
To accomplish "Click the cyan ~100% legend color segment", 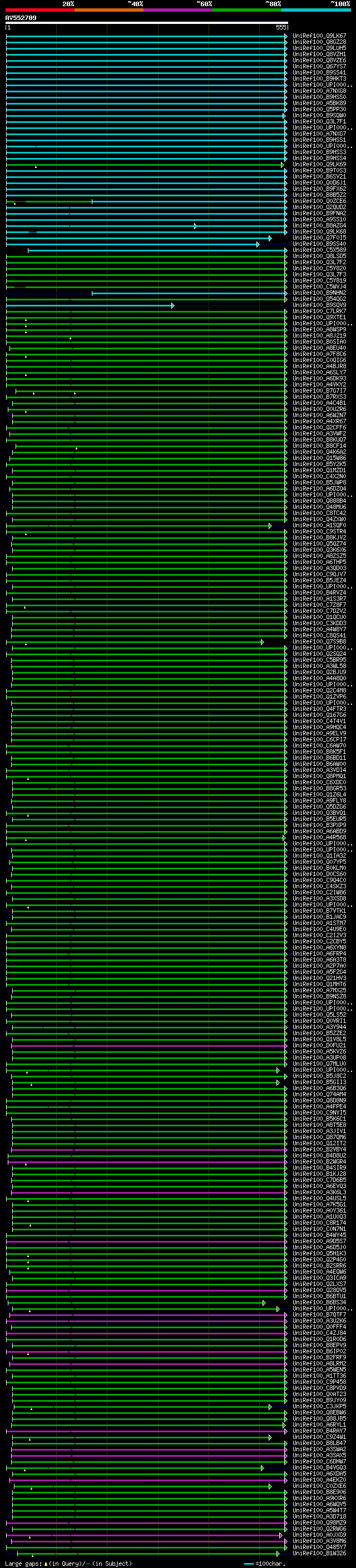I will 317,10.
